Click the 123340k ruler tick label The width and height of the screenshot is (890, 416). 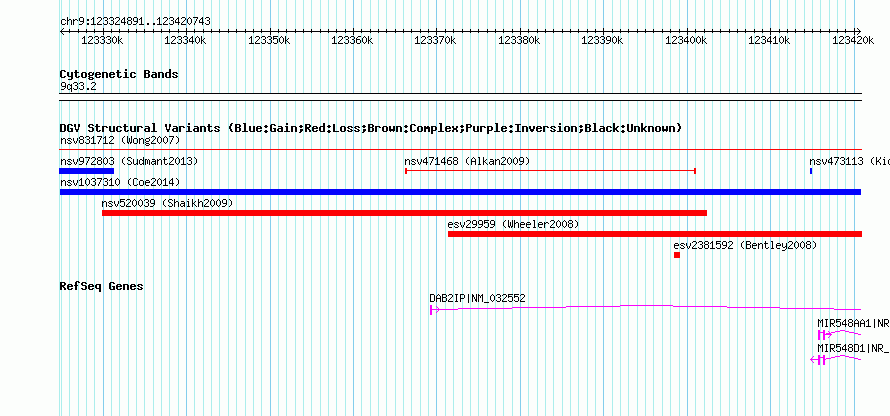pyautogui.click(x=184, y=41)
